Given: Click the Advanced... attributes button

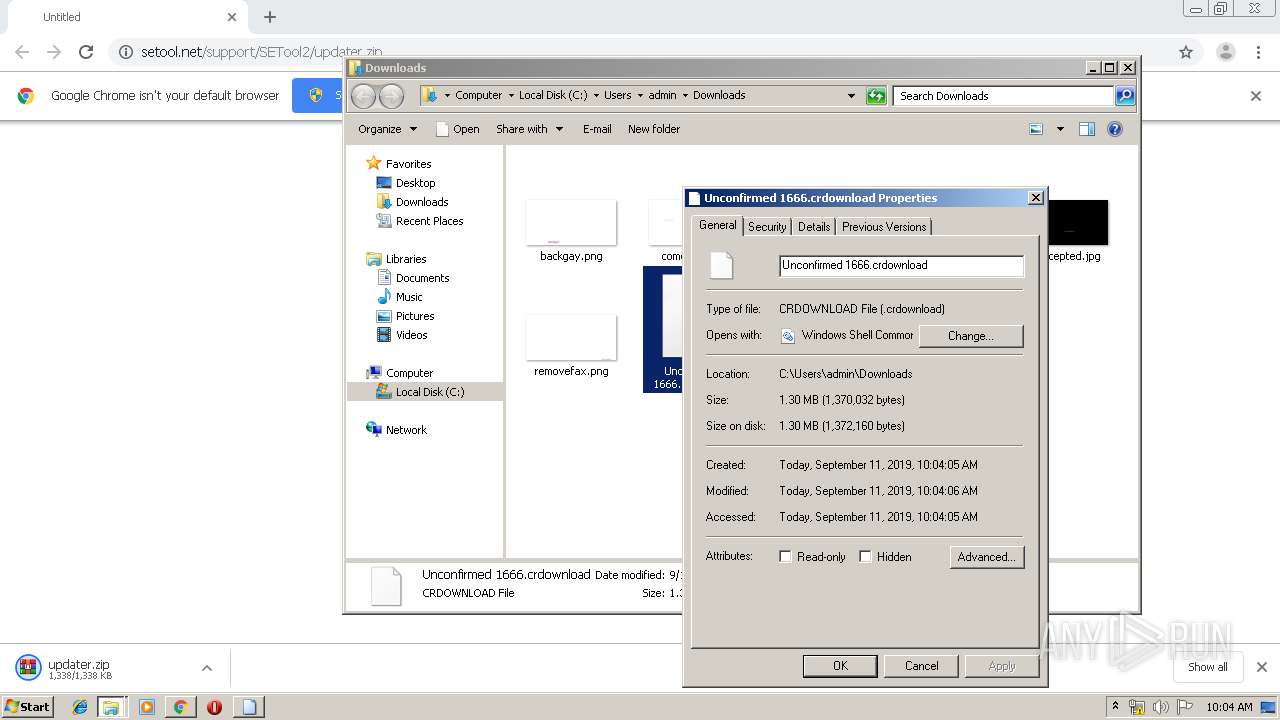Looking at the screenshot, I should click(x=986, y=557).
